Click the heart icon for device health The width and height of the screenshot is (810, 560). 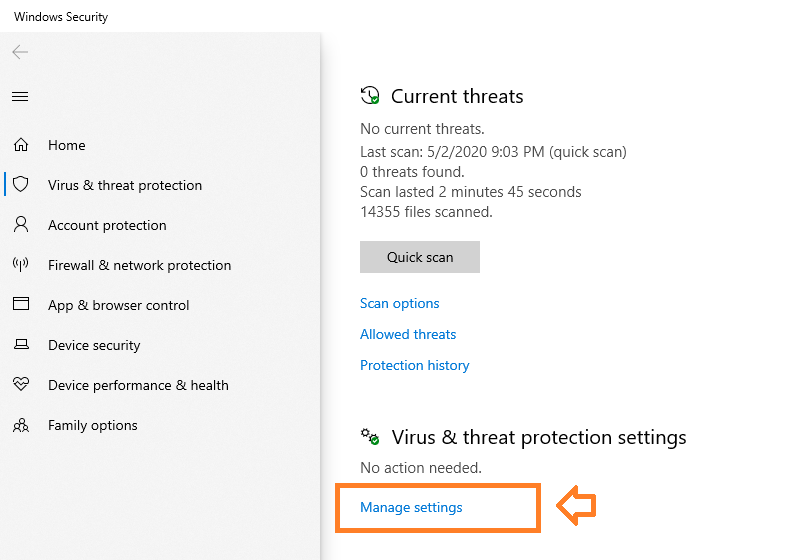(21, 384)
